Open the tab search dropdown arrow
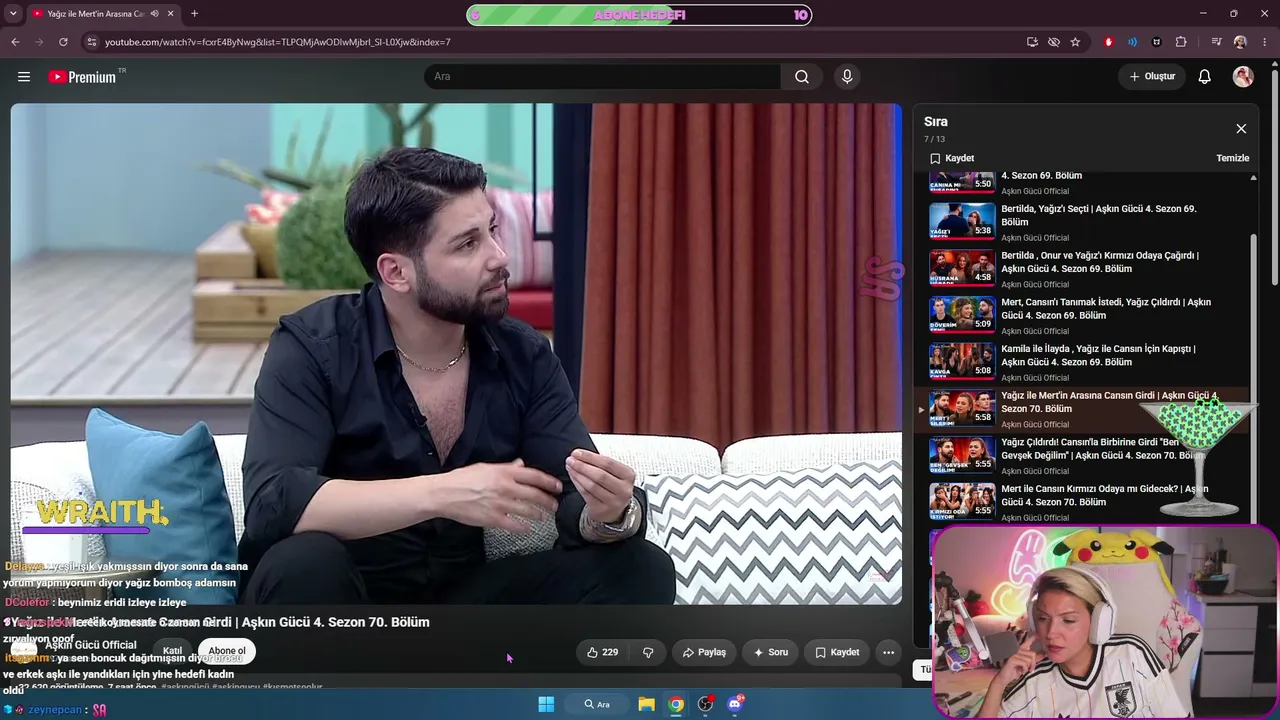Image resolution: width=1280 pixels, height=720 pixels. [12, 14]
